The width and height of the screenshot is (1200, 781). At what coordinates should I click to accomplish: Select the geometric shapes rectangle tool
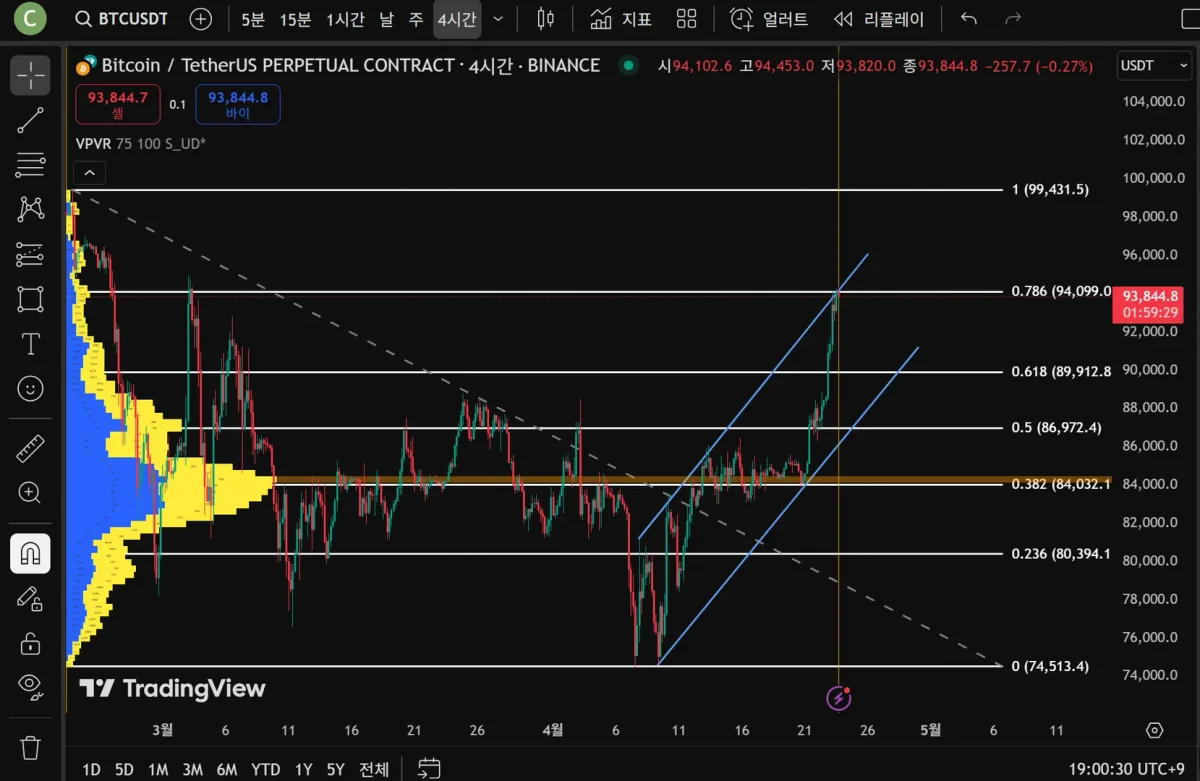30,299
